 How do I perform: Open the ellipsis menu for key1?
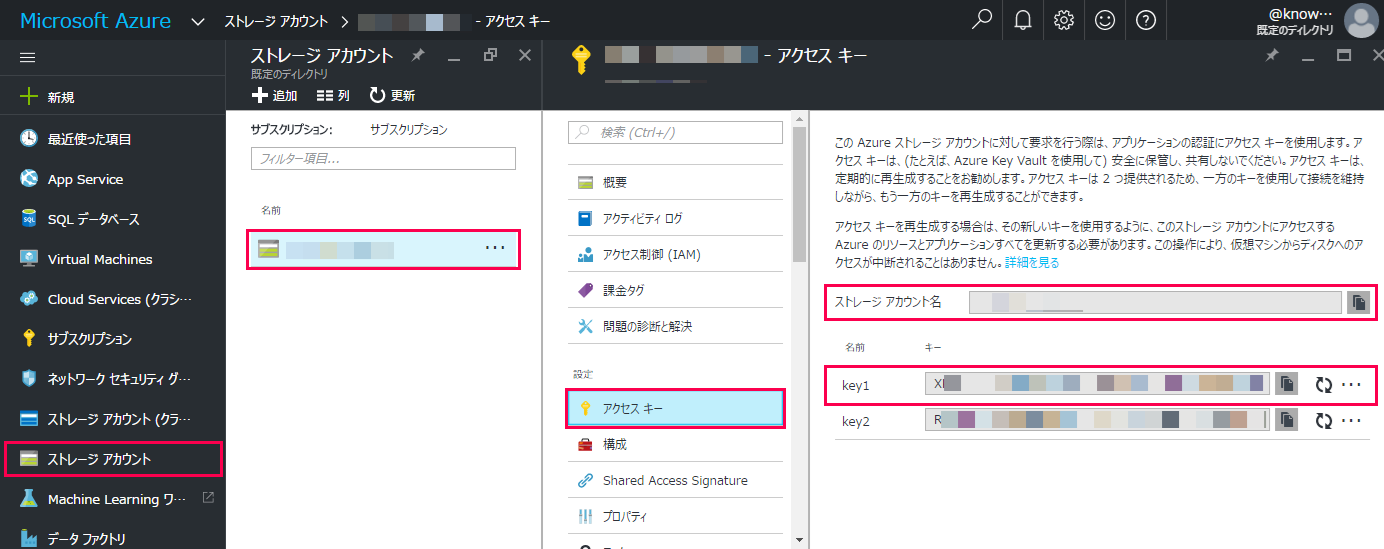pos(1351,384)
